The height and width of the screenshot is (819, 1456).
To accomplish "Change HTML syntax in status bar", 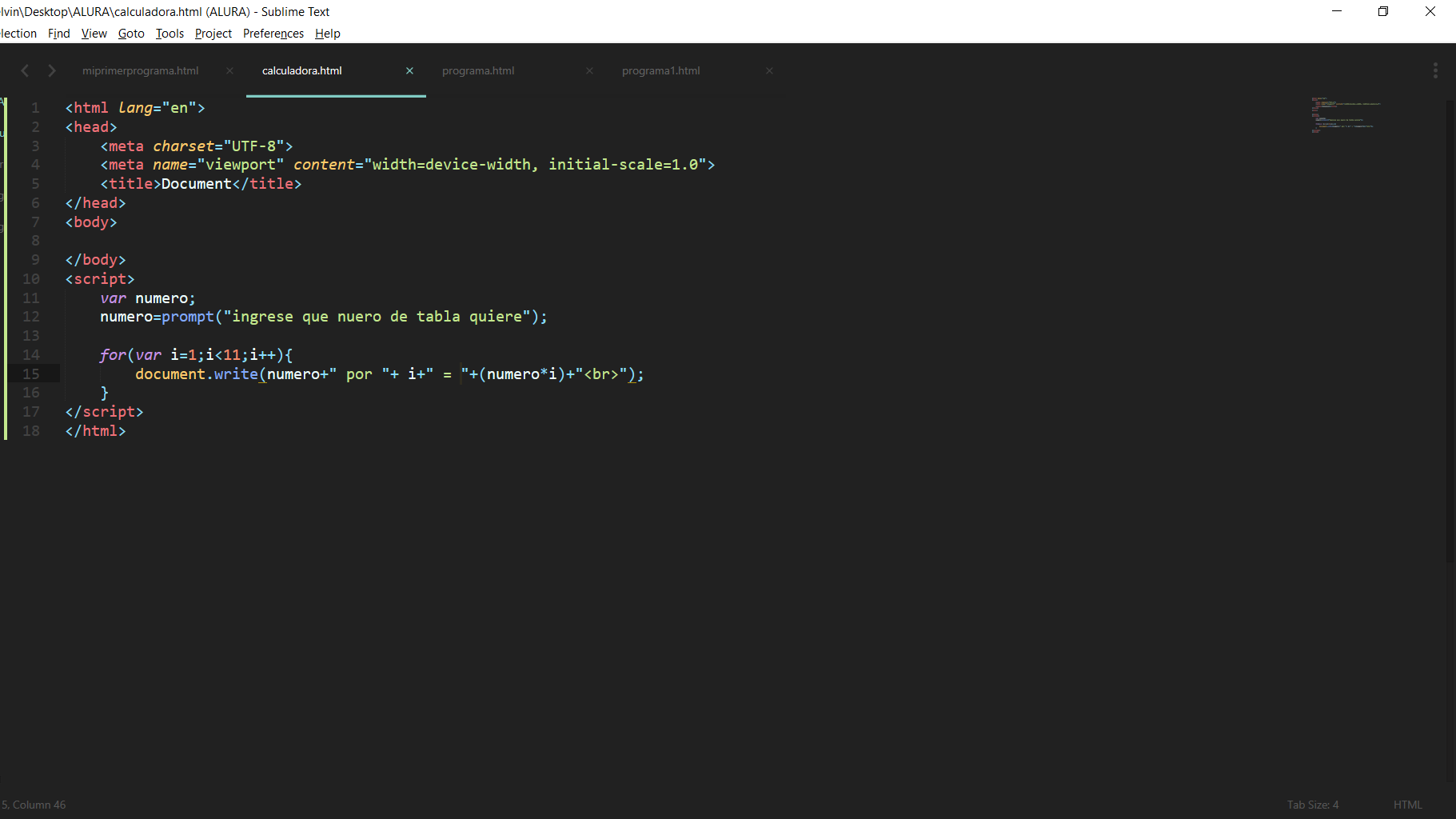I will pyautogui.click(x=1408, y=805).
